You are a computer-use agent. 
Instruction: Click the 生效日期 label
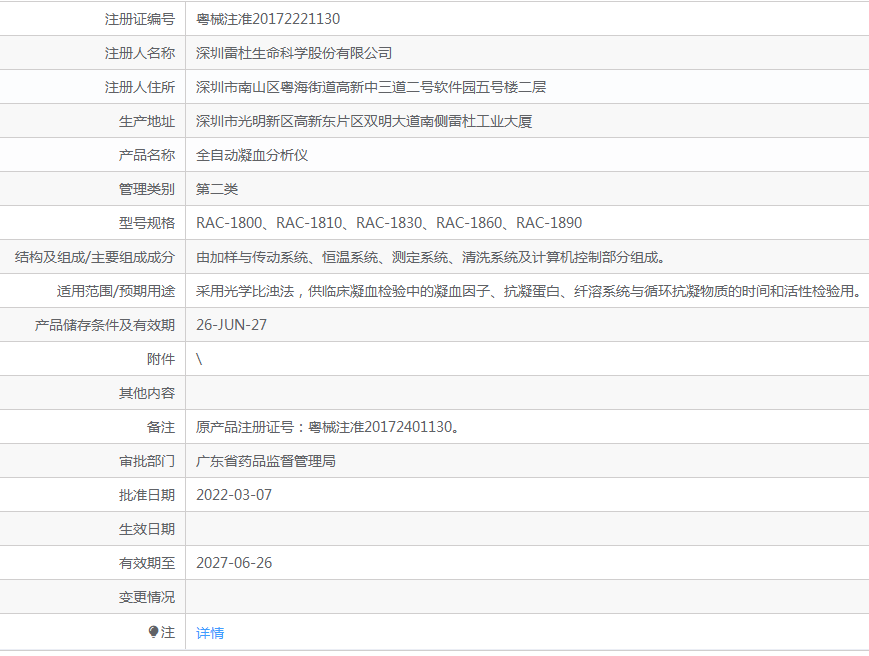point(147,529)
